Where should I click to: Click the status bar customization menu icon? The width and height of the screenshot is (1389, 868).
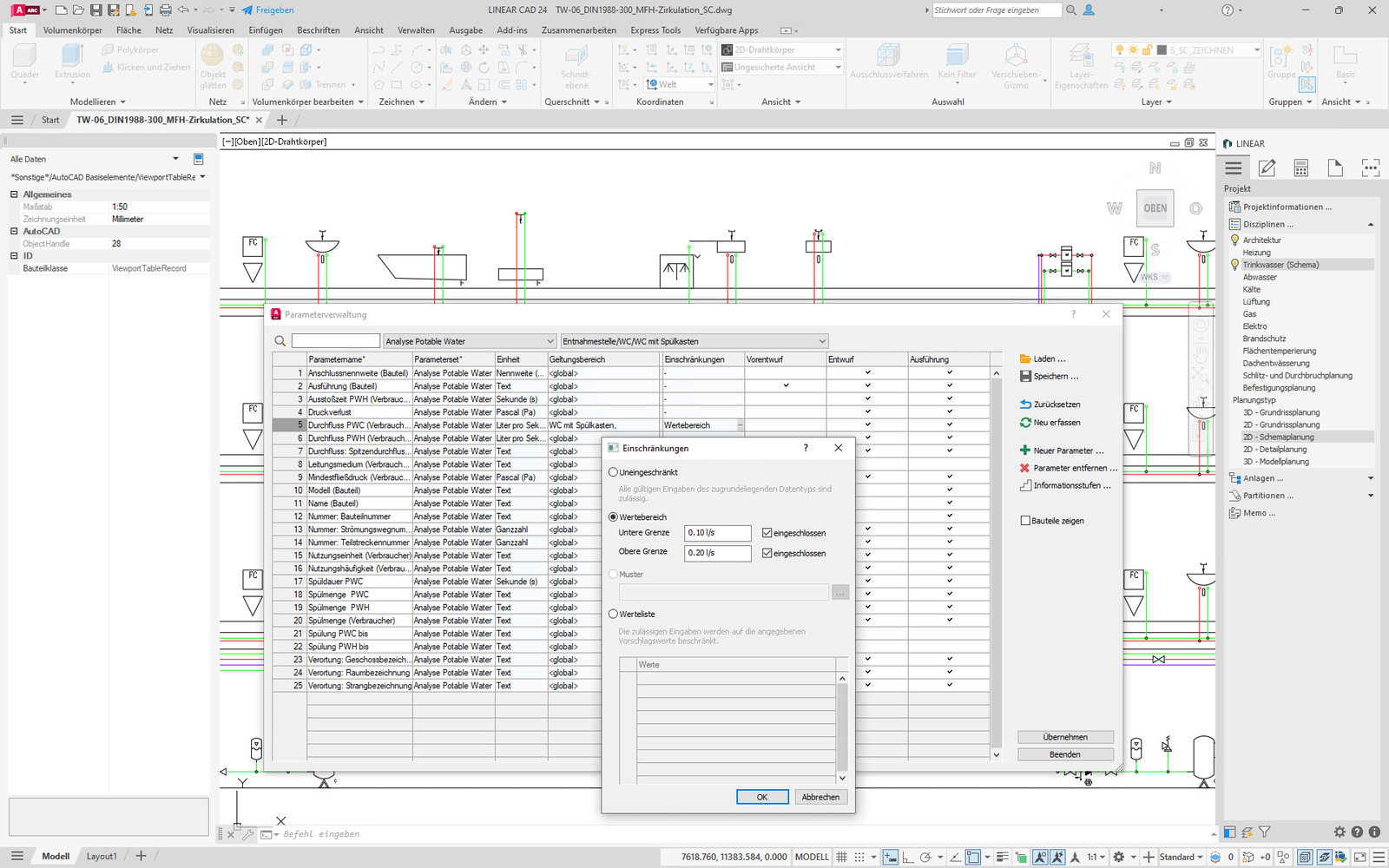[x=1378, y=857]
